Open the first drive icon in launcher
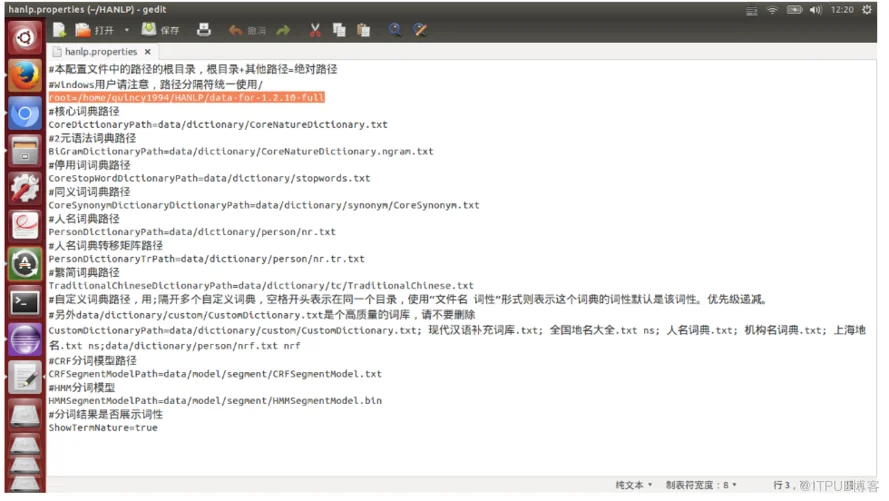This screenshot has height=501, width=889. tap(24, 414)
